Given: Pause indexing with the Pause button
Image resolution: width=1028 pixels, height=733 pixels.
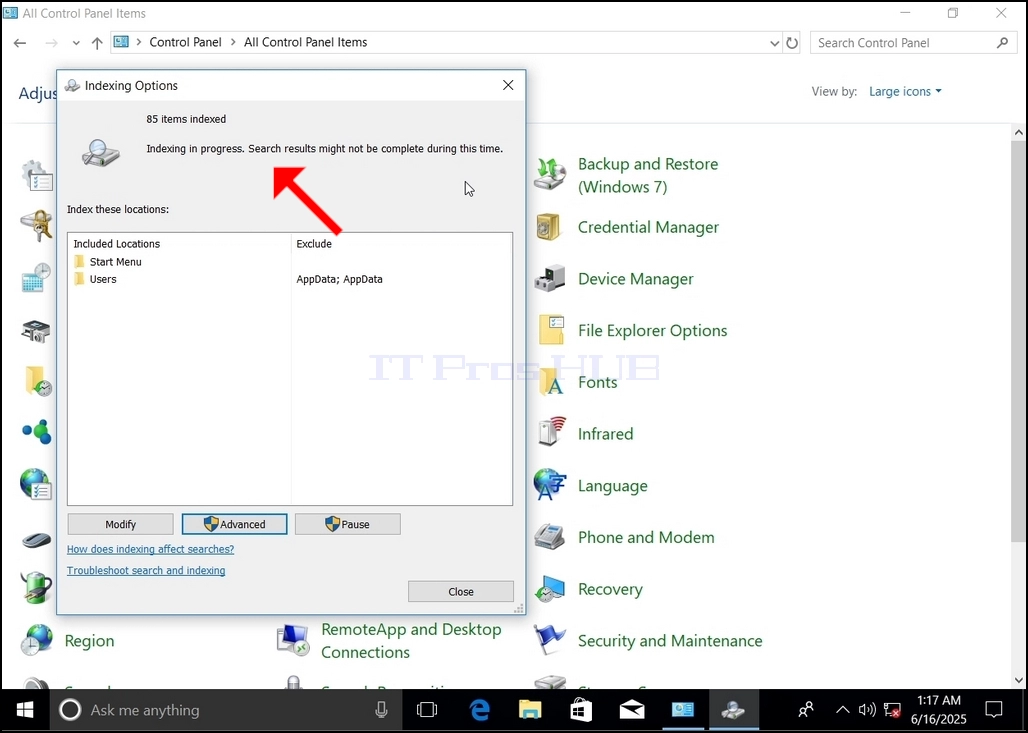Looking at the screenshot, I should coord(347,524).
